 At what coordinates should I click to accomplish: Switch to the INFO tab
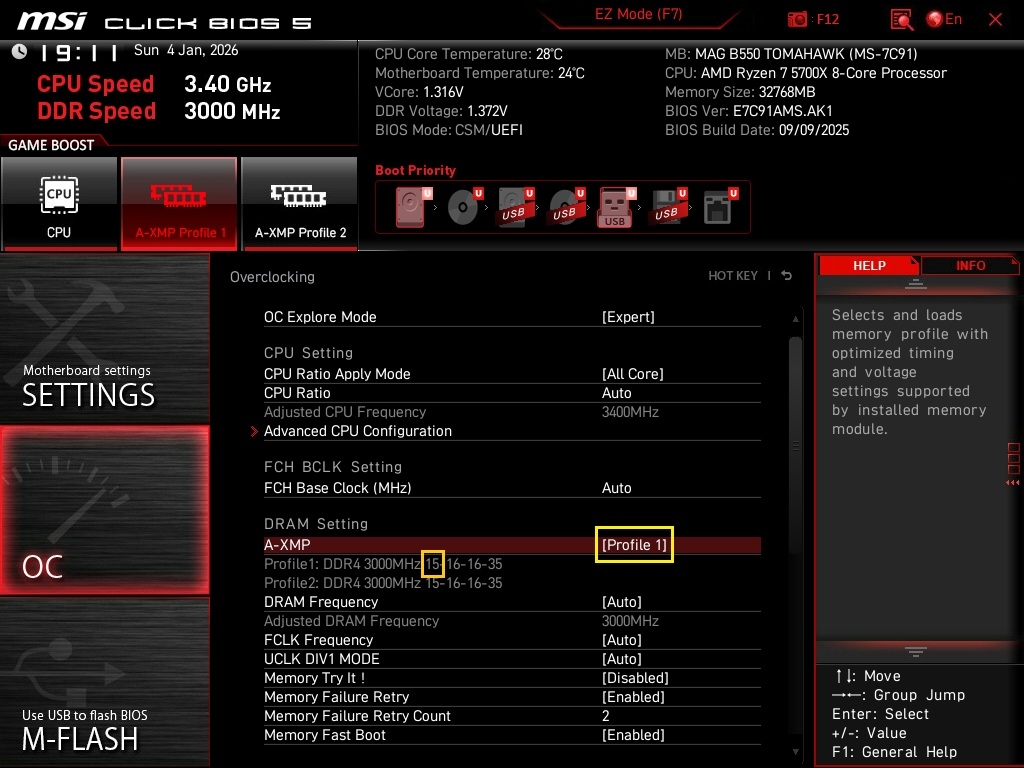click(970, 266)
